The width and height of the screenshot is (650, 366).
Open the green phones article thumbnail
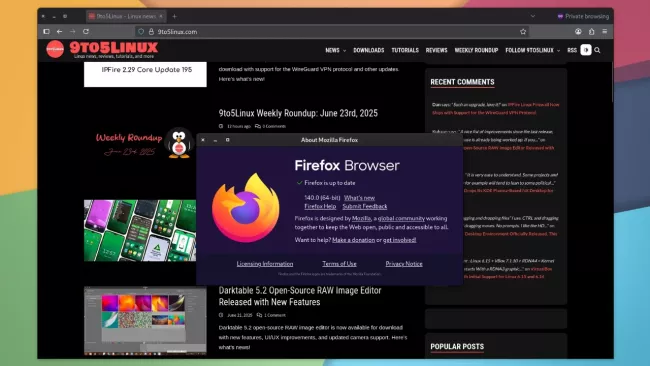click(x=140, y=230)
